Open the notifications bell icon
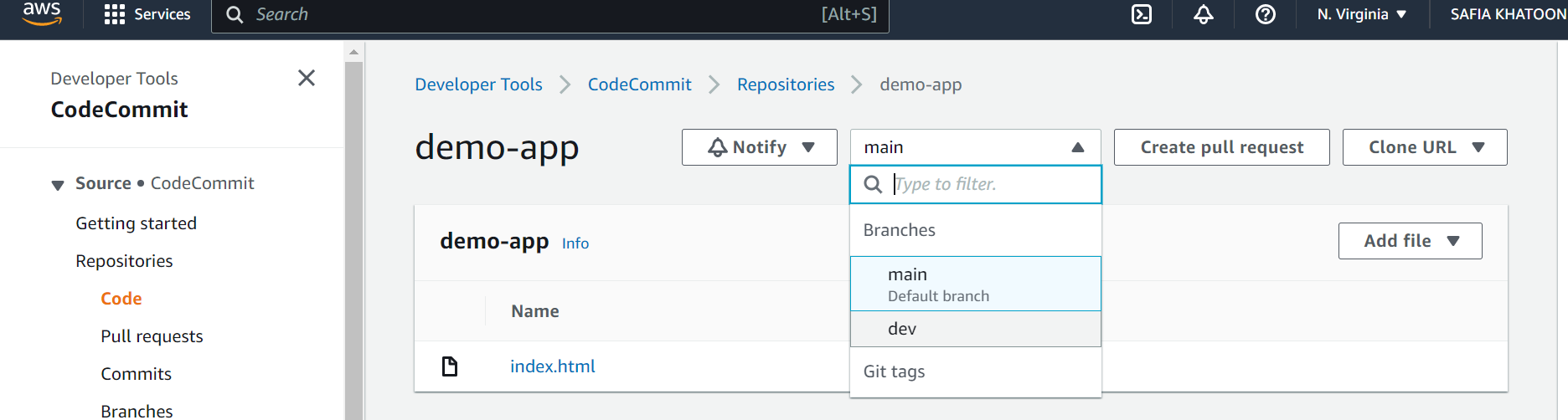Screen dimensions: 1568x420 (1204, 14)
